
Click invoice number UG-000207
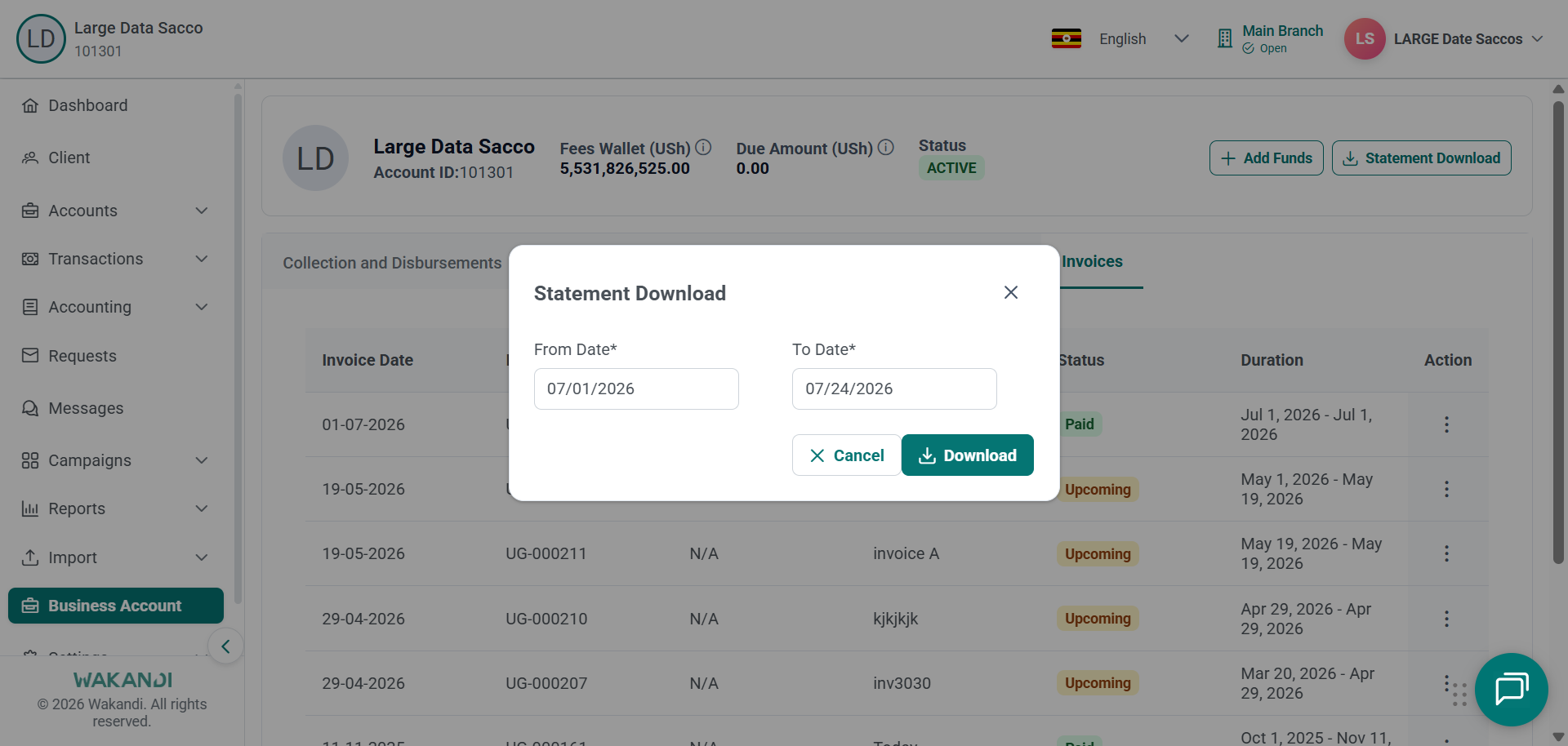coord(546,683)
